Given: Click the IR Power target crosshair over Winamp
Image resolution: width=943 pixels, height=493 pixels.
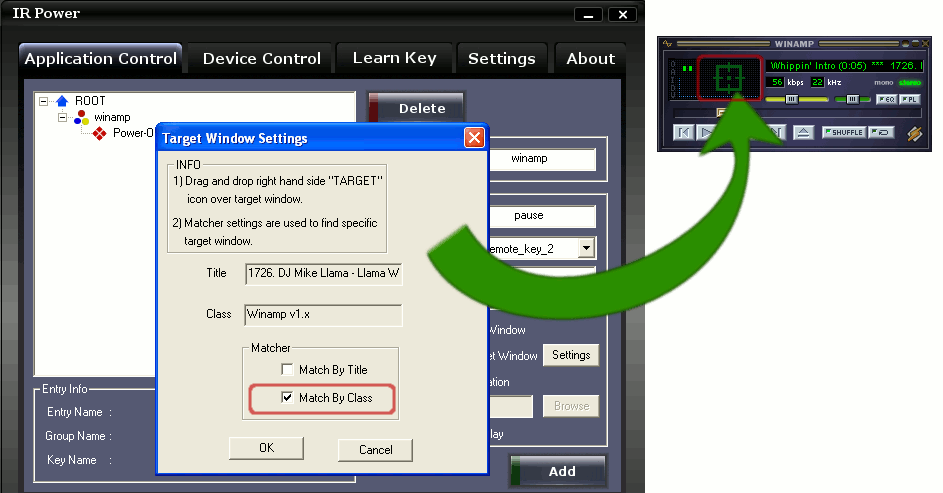Looking at the screenshot, I should [x=729, y=78].
